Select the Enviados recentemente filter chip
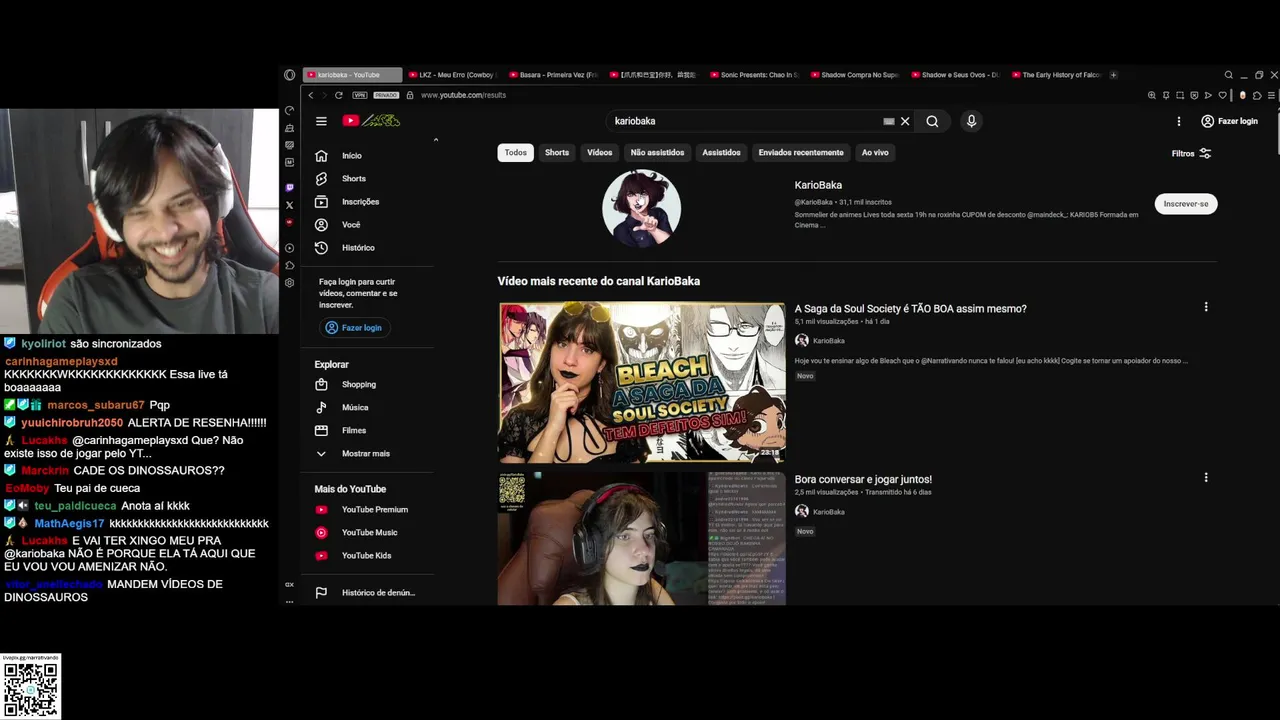Image resolution: width=1280 pixels, height=720 pixels. (801, 153)
